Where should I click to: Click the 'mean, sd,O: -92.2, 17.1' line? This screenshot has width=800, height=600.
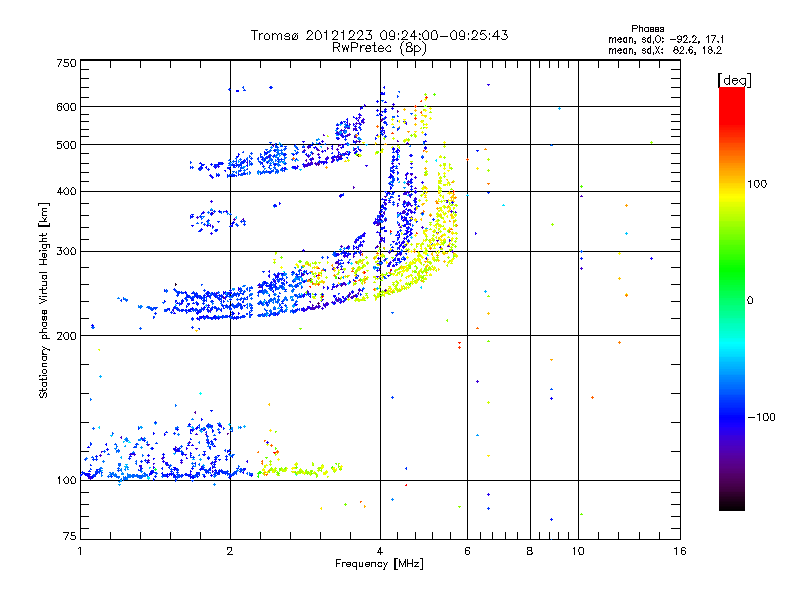point(666,39)
